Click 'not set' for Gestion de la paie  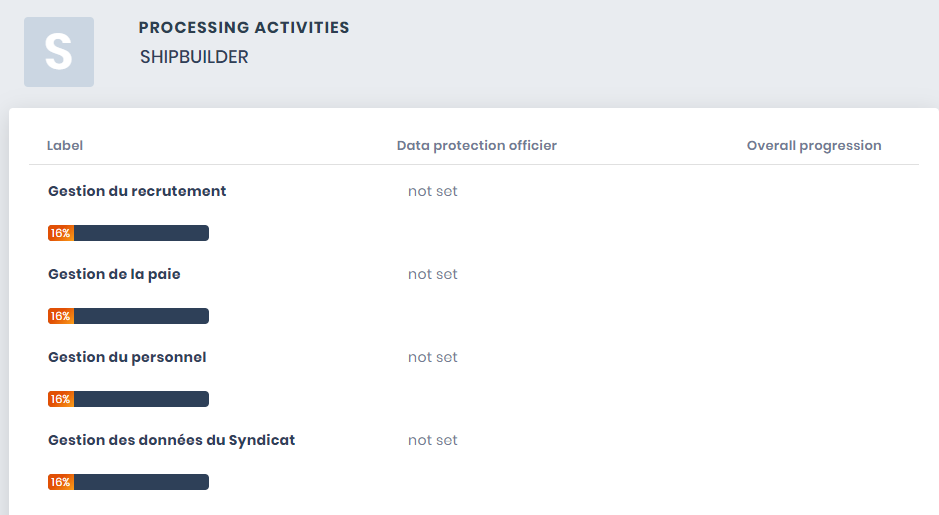432,274
